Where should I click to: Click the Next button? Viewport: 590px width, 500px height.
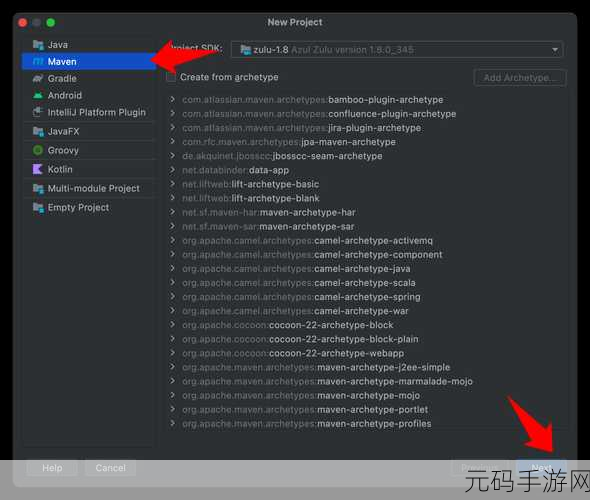(x=541, y=468)
